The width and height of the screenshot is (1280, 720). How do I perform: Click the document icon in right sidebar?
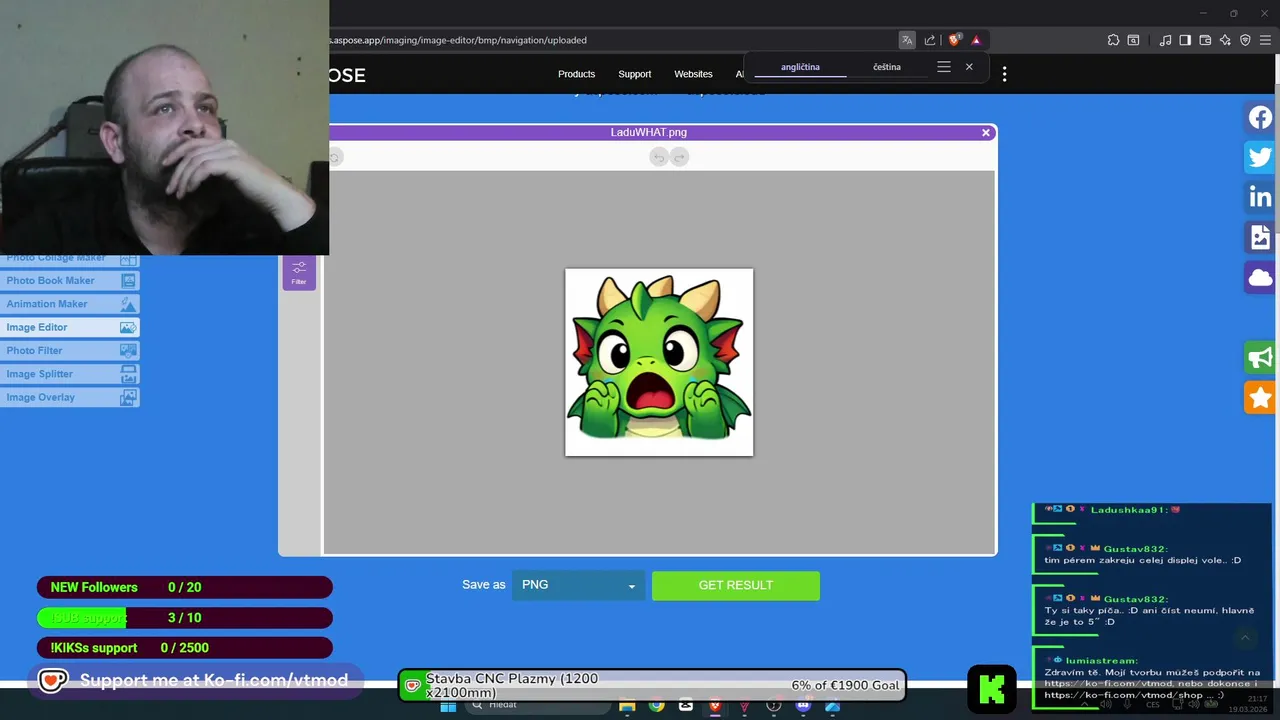point(1260,237)
